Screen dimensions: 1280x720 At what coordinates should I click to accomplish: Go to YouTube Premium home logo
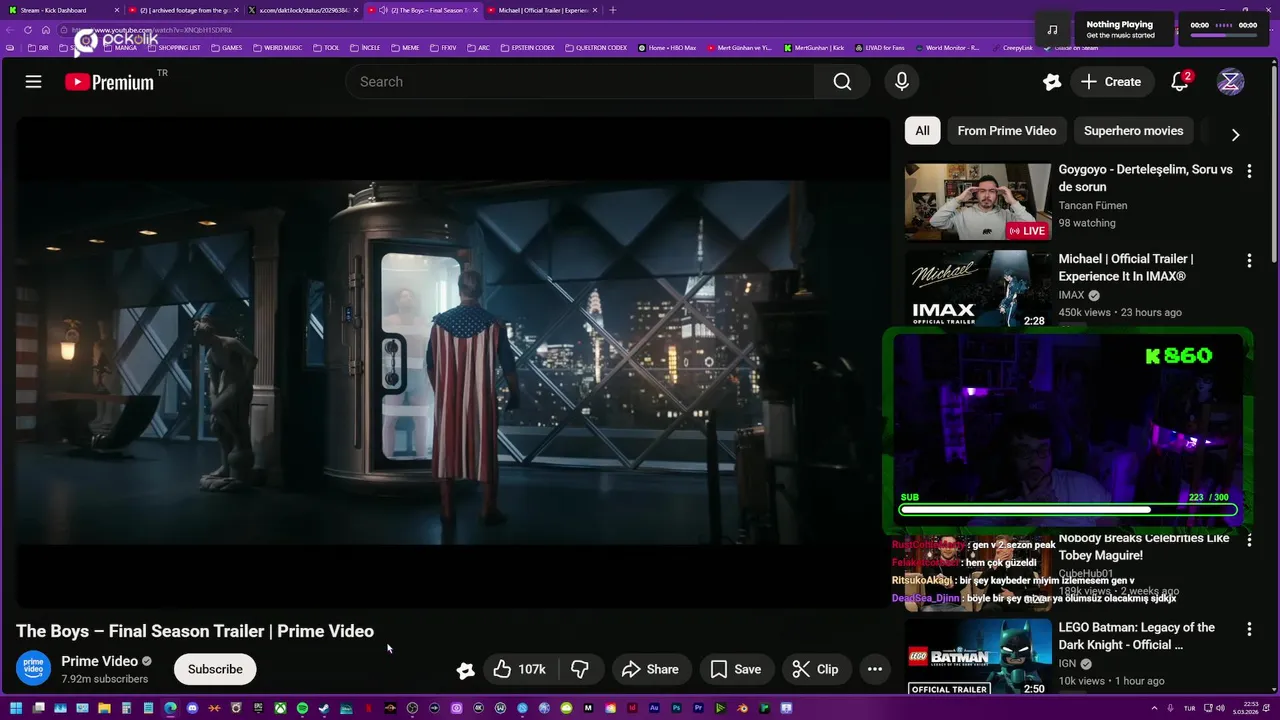(x=110, y=82)
